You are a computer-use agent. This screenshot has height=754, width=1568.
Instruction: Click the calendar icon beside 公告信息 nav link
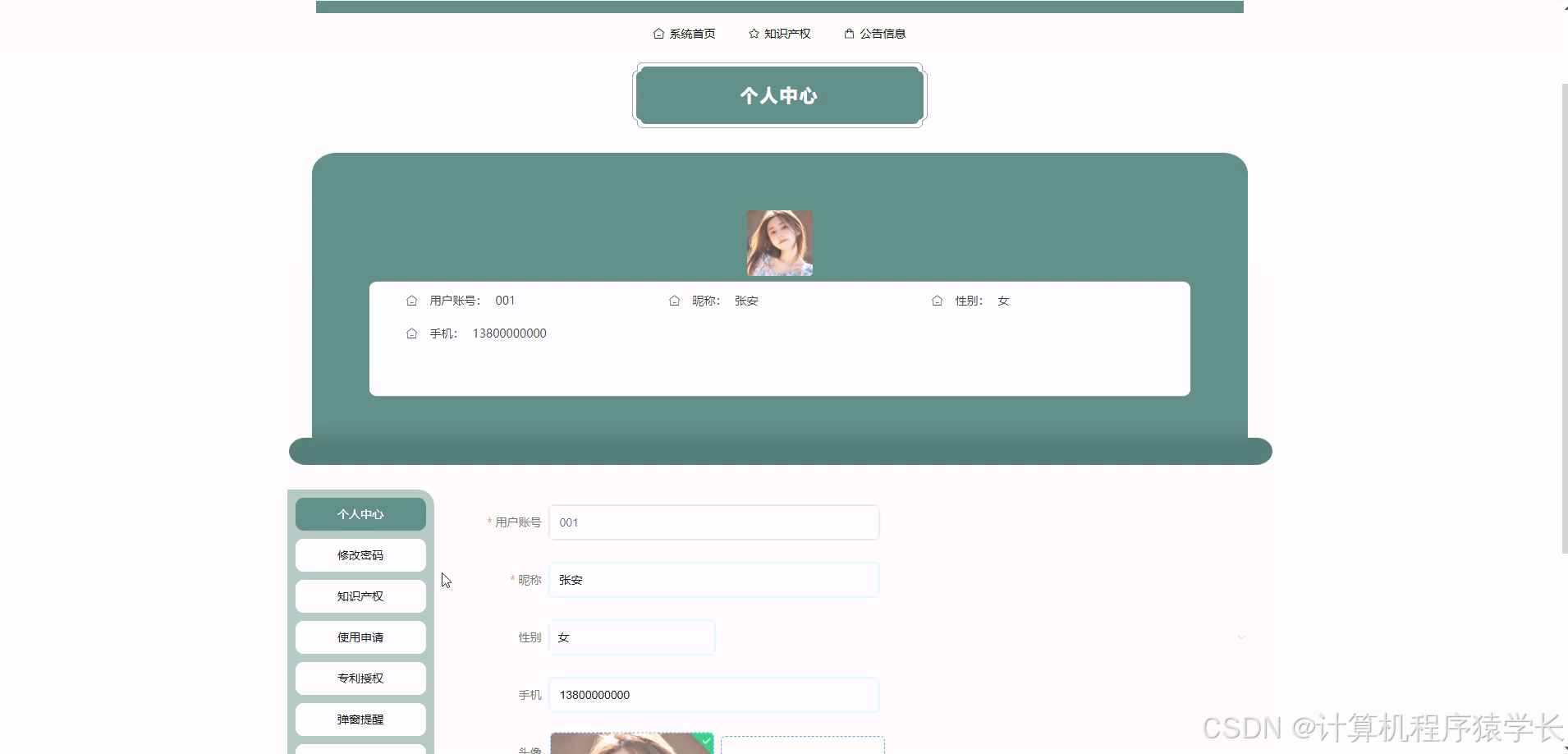pos(848,34)
